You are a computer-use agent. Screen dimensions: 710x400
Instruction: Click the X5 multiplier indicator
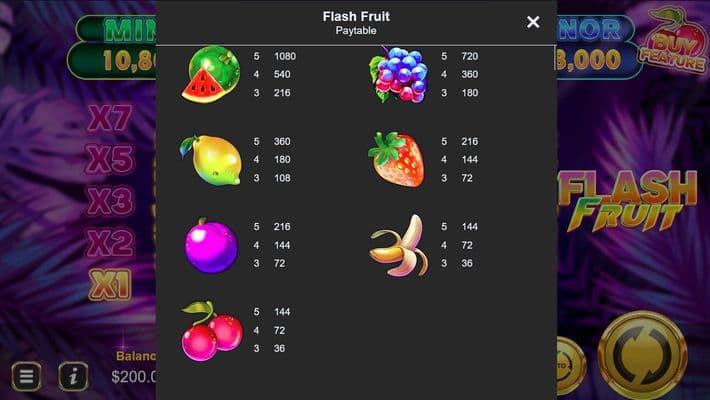[110, 159]
